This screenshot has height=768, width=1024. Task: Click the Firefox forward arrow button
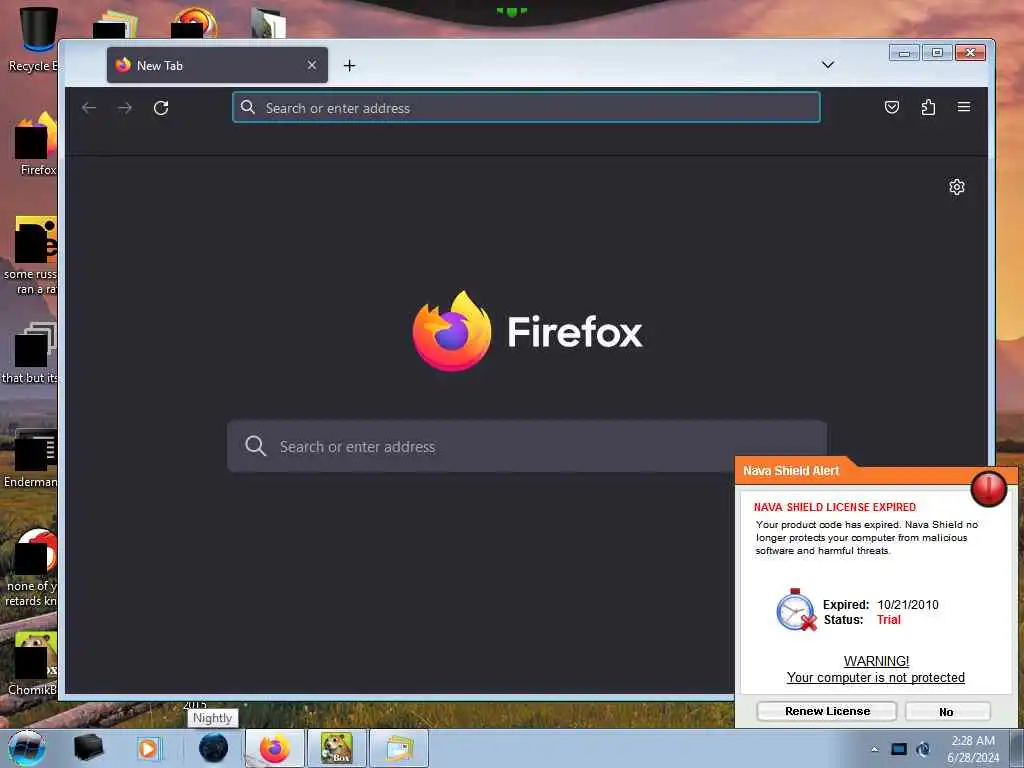click(x=125, y=108)
